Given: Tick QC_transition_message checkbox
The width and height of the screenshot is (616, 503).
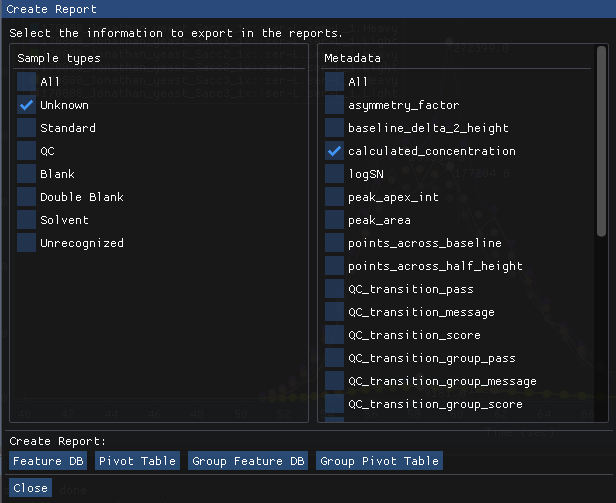Looking at the screenshot, I should pos(334,312).
